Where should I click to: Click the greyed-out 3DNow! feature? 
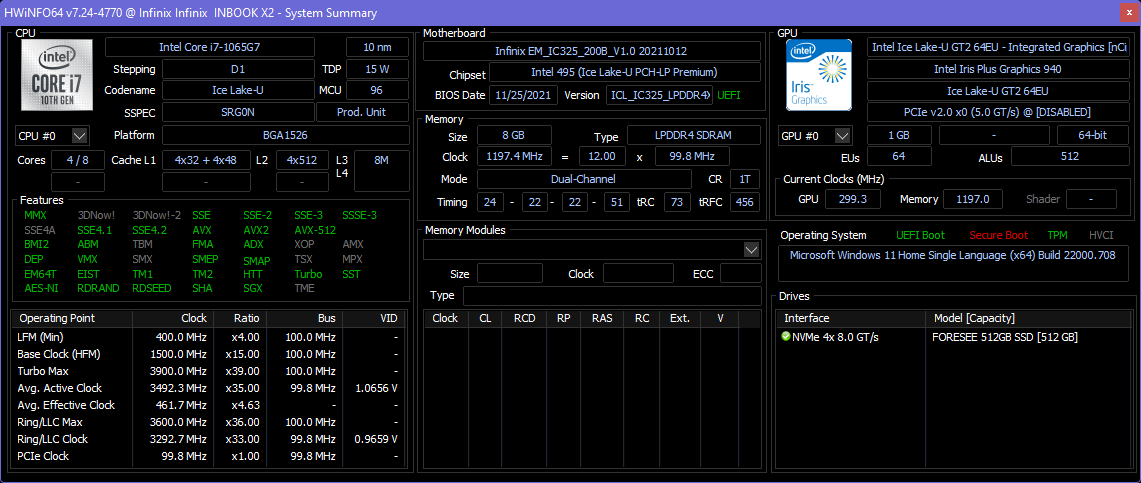(x=96, y=215)
